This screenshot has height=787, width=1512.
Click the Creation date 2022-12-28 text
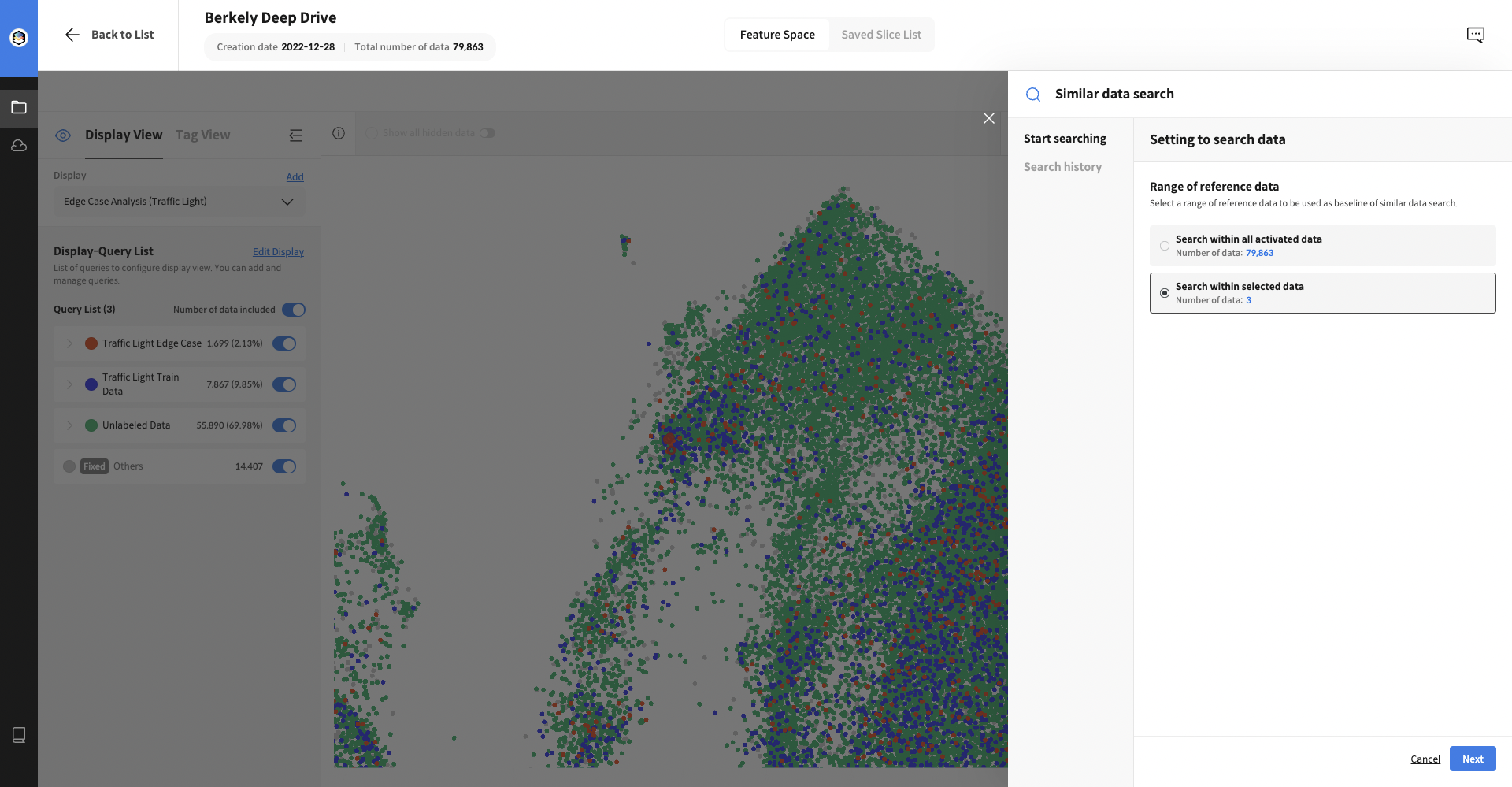tap(276, 47)
